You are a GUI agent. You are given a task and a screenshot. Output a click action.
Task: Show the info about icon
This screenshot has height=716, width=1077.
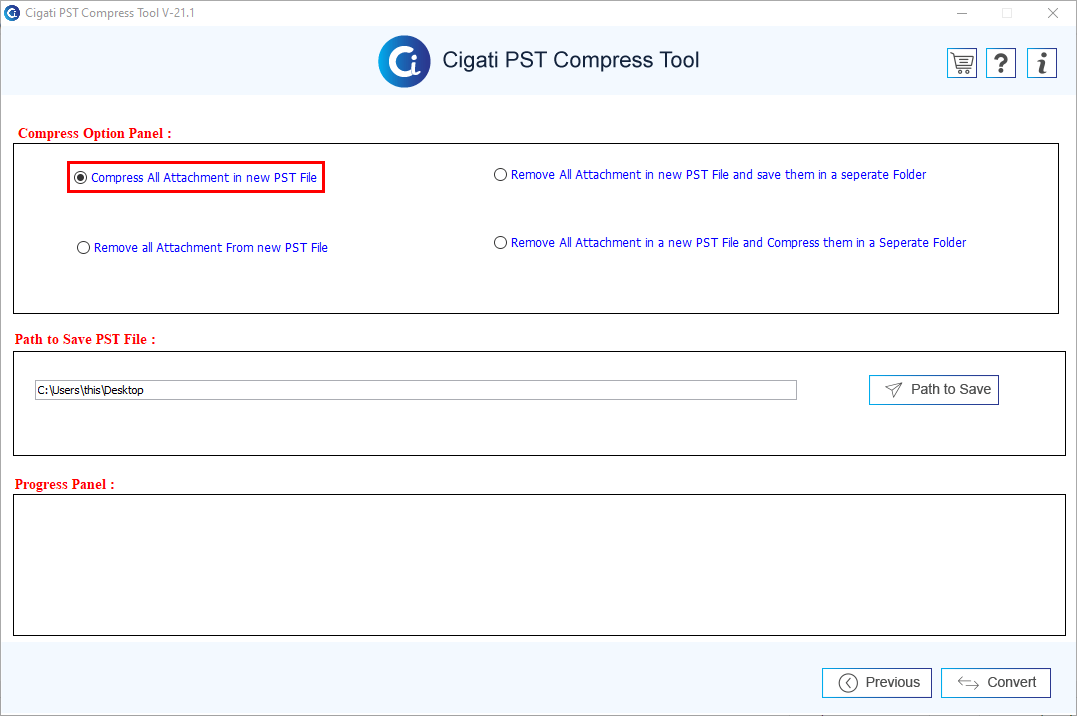(x=1042, y=63)
